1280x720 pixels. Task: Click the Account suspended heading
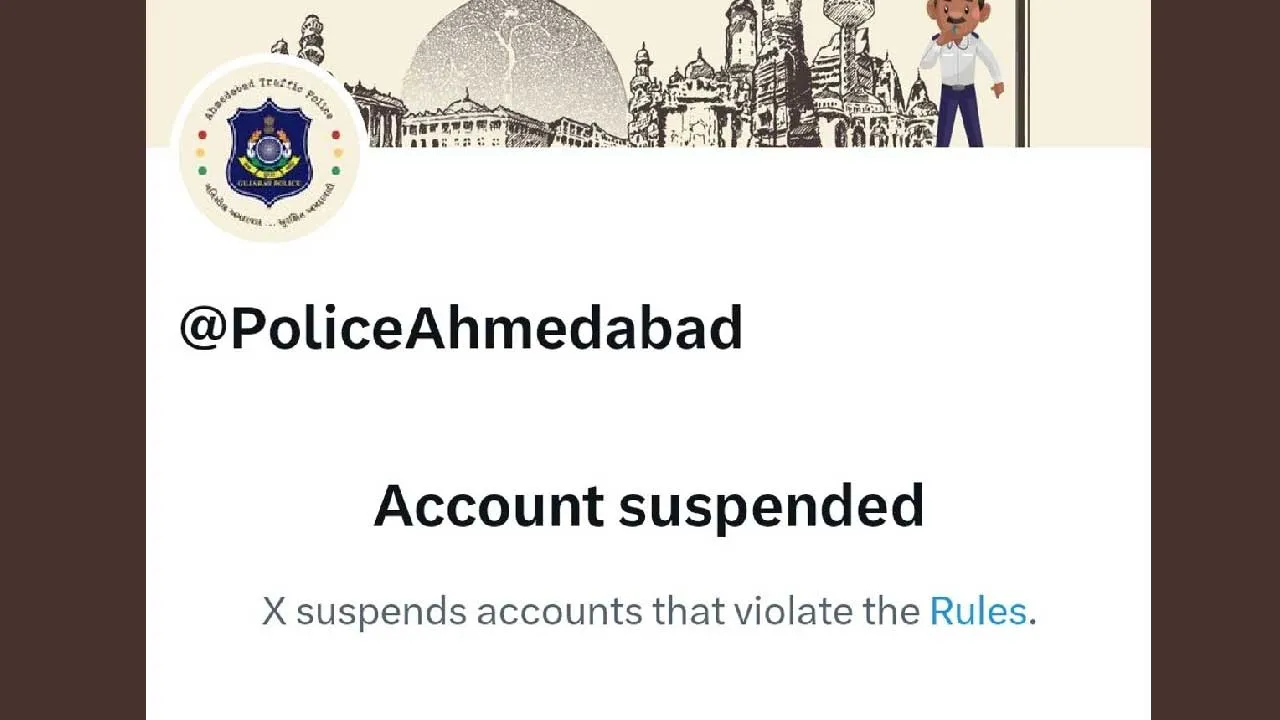pos(648,505)
